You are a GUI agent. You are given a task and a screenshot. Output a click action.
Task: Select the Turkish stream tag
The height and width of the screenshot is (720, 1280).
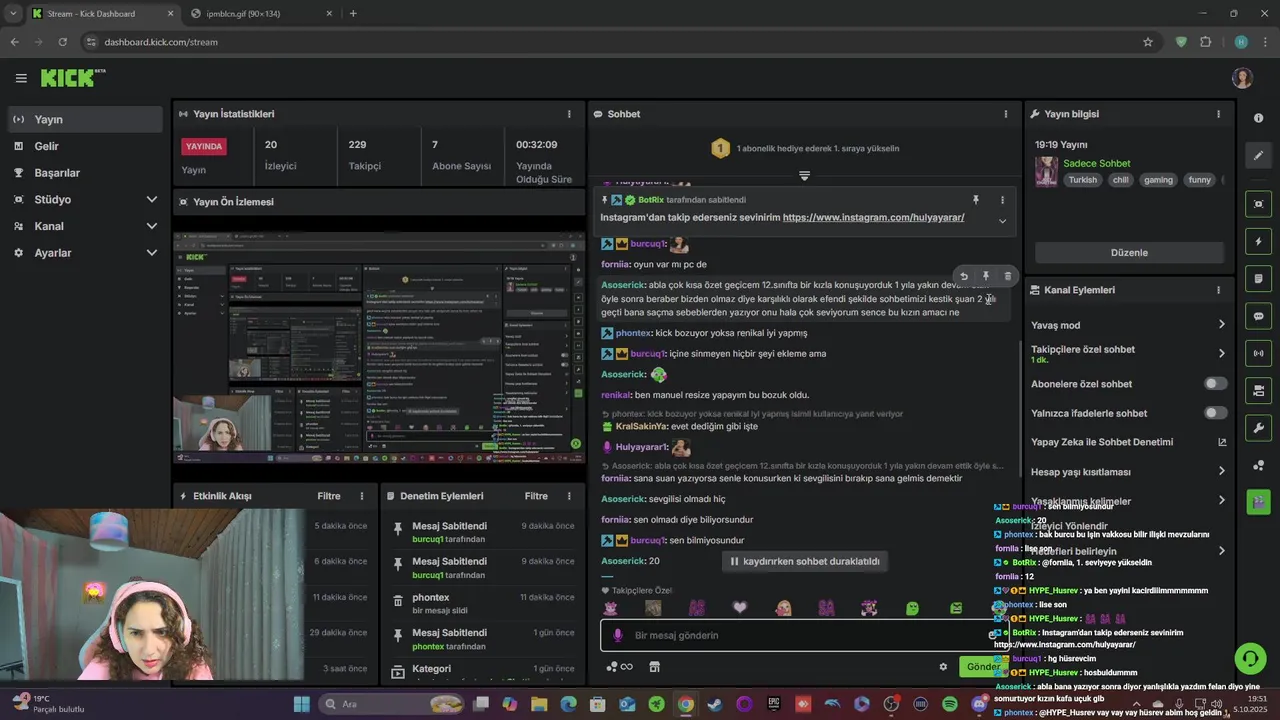(x=1082, y=180)
